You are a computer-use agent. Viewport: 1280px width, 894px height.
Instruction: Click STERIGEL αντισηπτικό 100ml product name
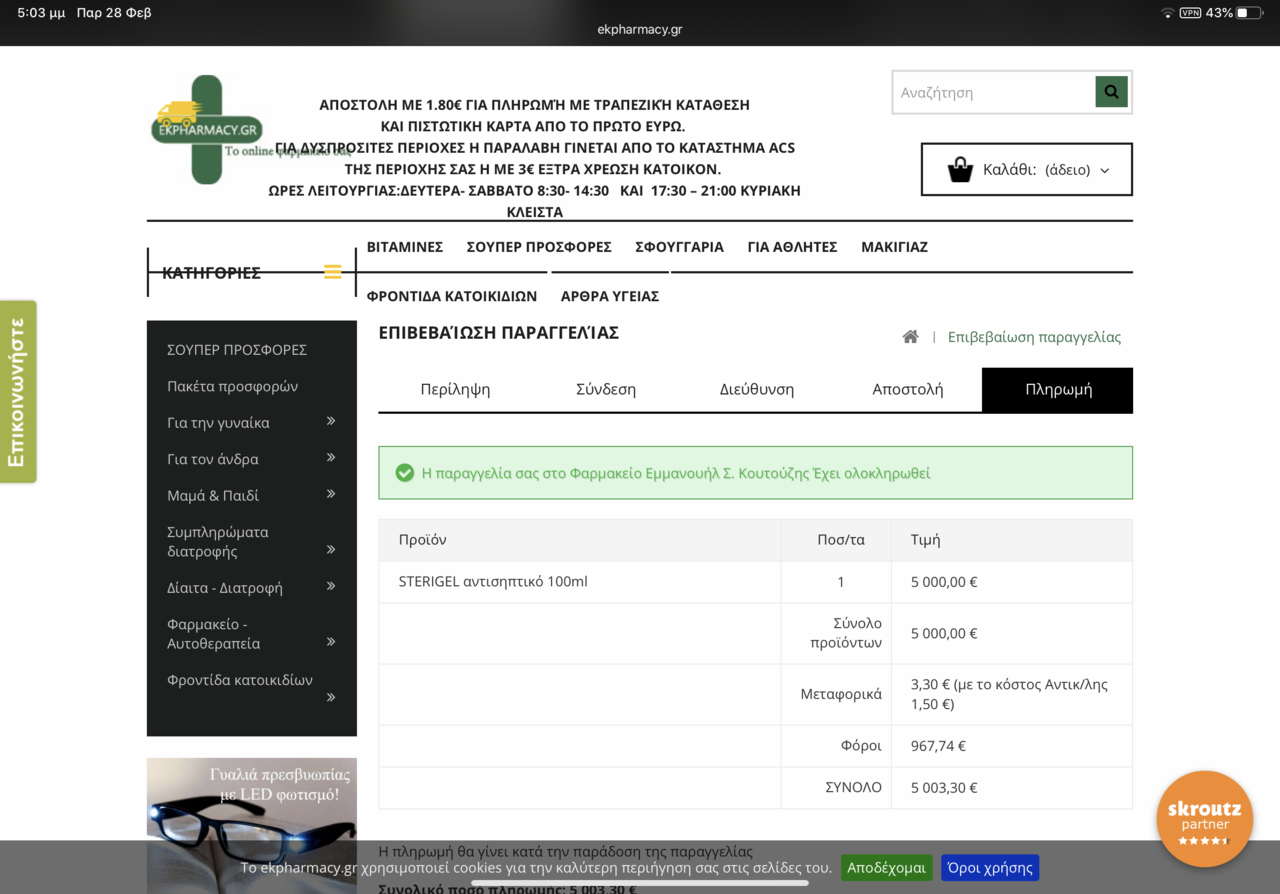[x=493, y=581]
